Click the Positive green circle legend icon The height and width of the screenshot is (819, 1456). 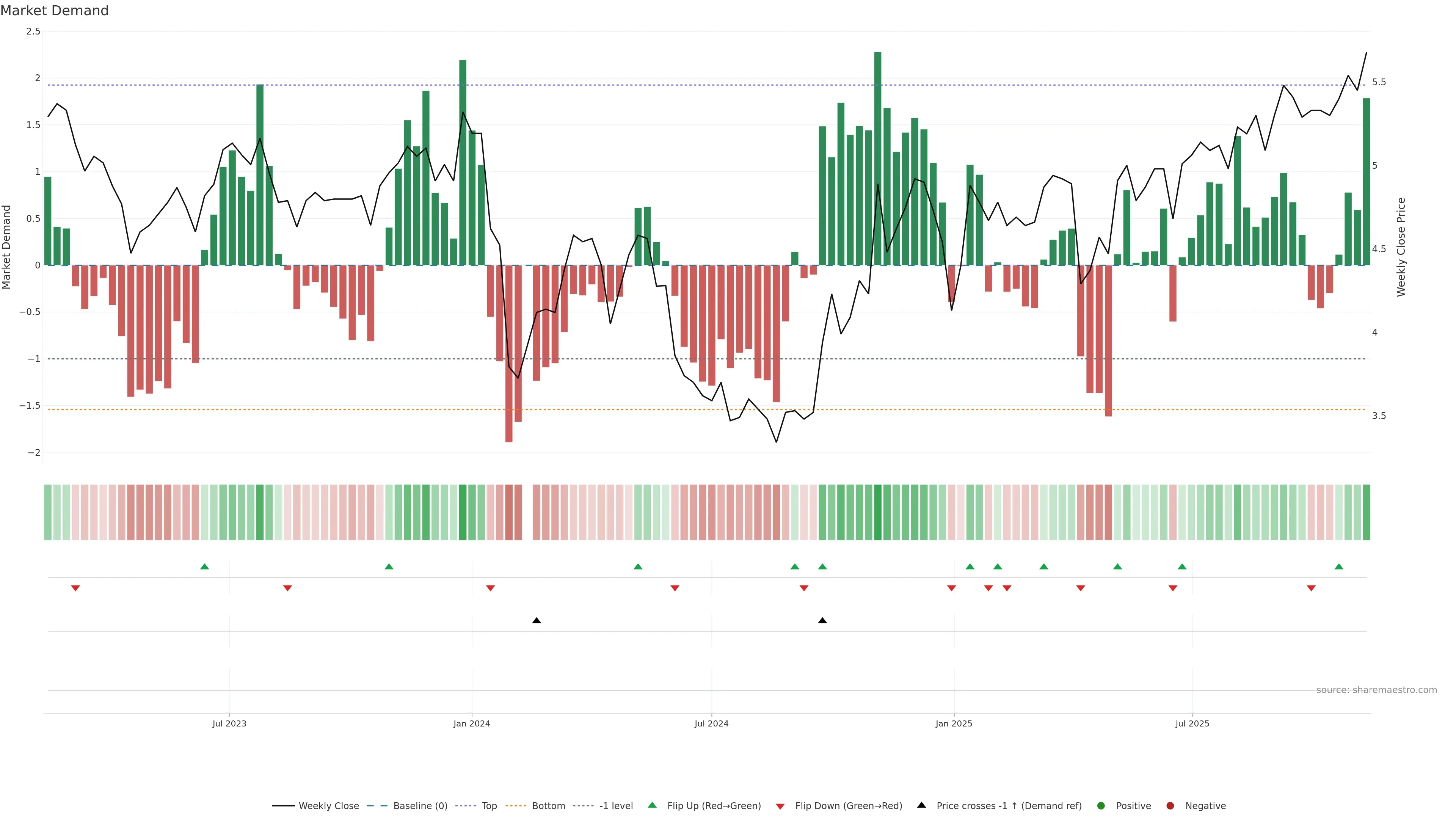tap(1100, 805)
